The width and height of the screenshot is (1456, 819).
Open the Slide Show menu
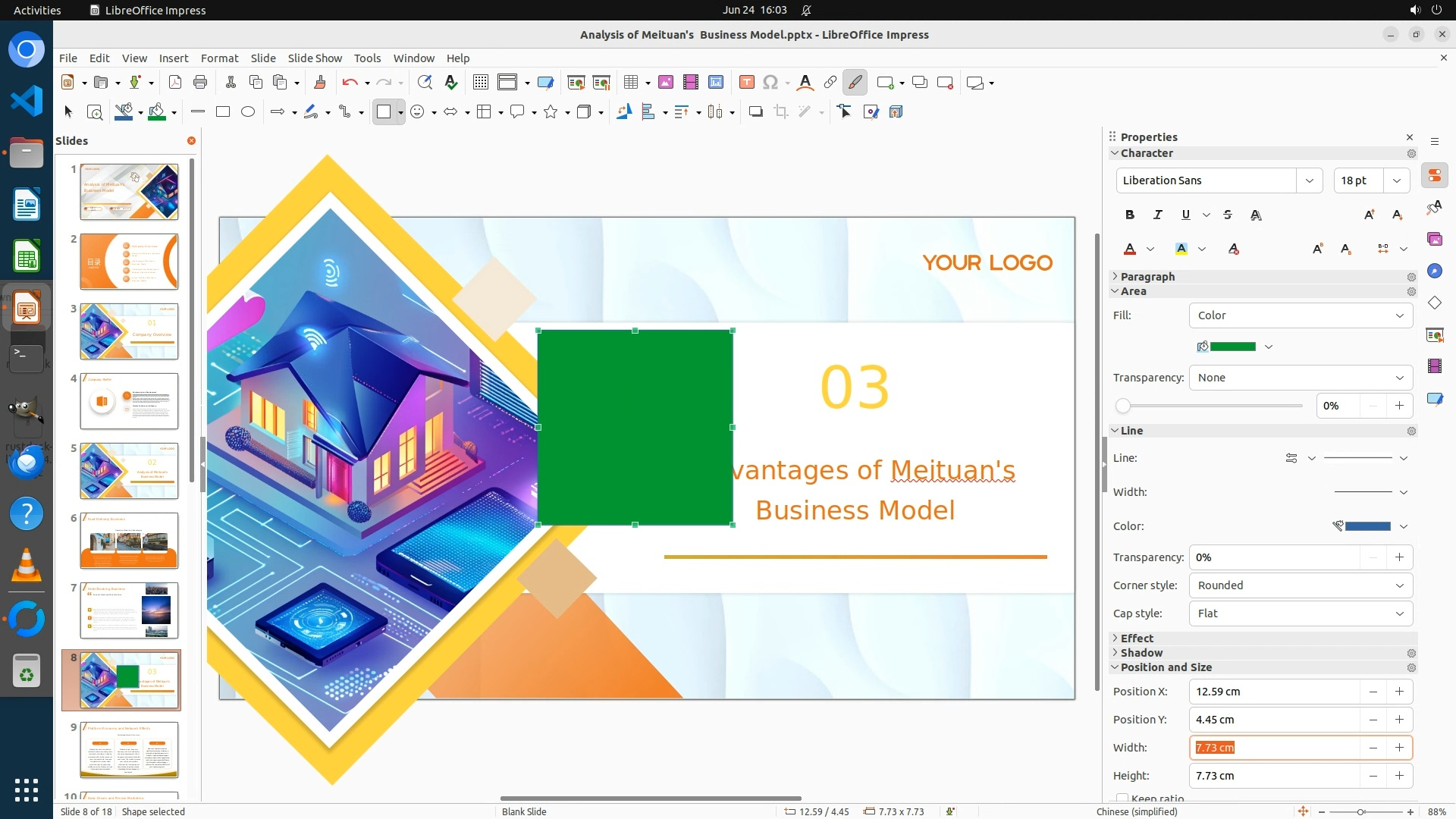click(x=315, y=58)
